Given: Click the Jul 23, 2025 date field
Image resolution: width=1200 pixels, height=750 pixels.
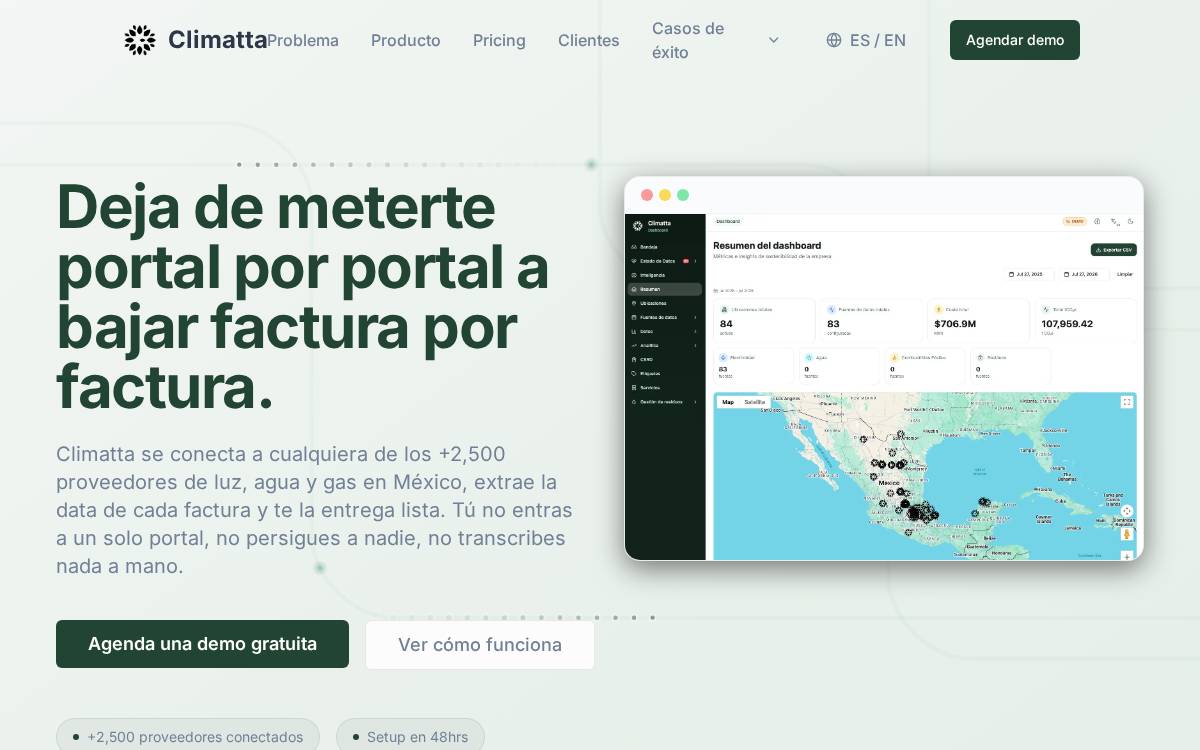Looking at the screenshot, I should 1028,274.
